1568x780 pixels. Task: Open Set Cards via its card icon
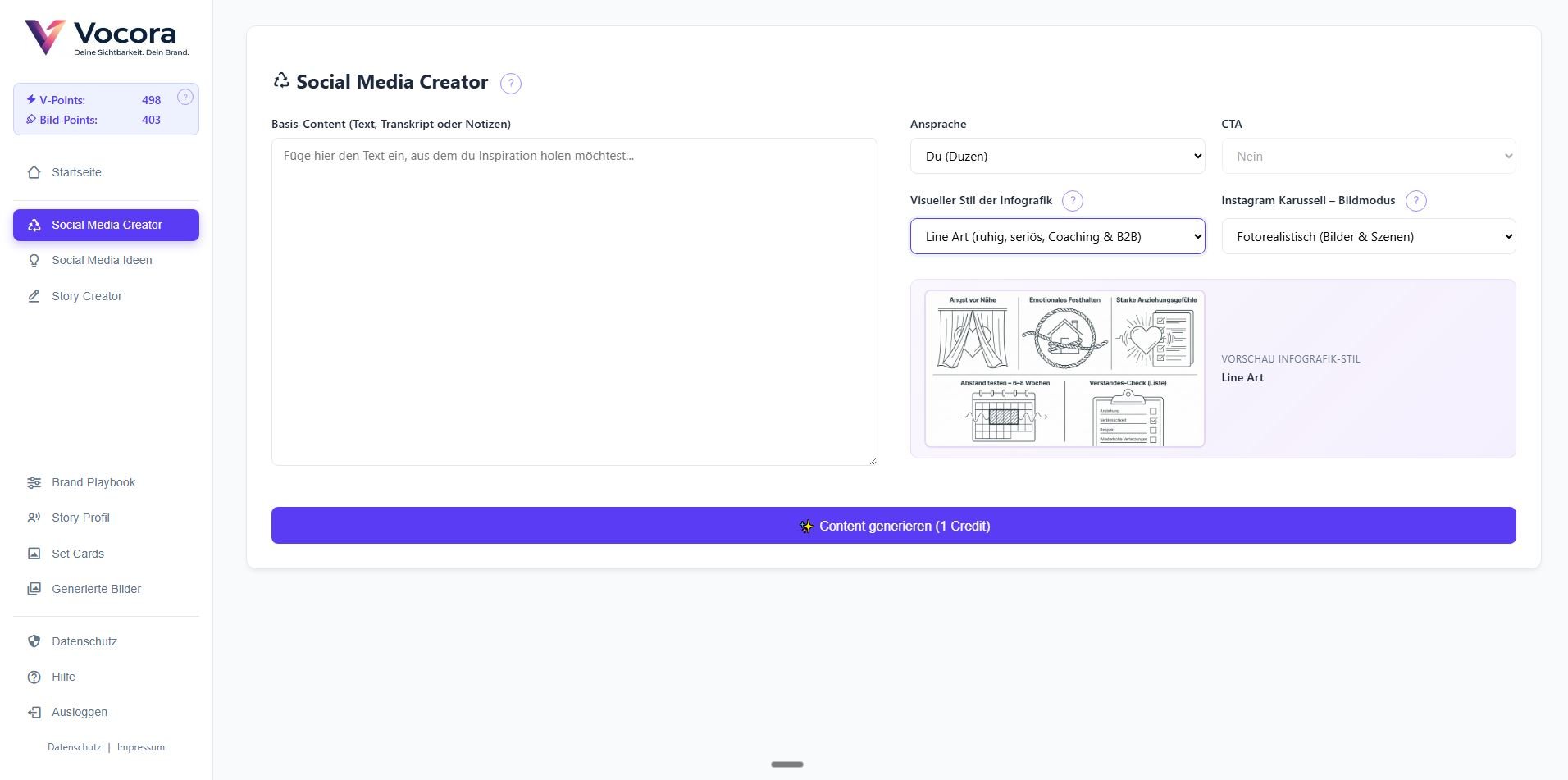pos(34,554)
